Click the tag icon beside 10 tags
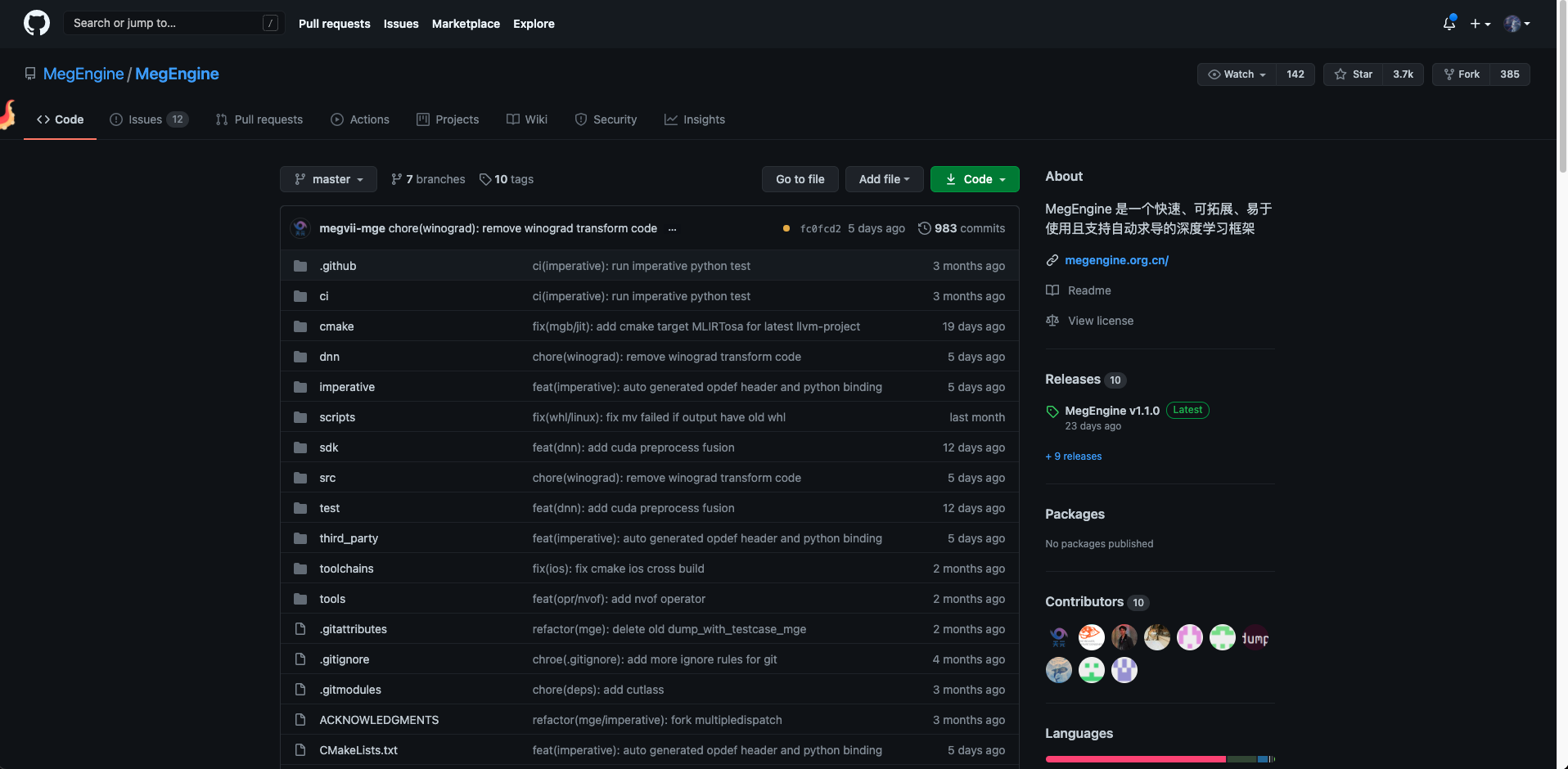 coord(485,179)
